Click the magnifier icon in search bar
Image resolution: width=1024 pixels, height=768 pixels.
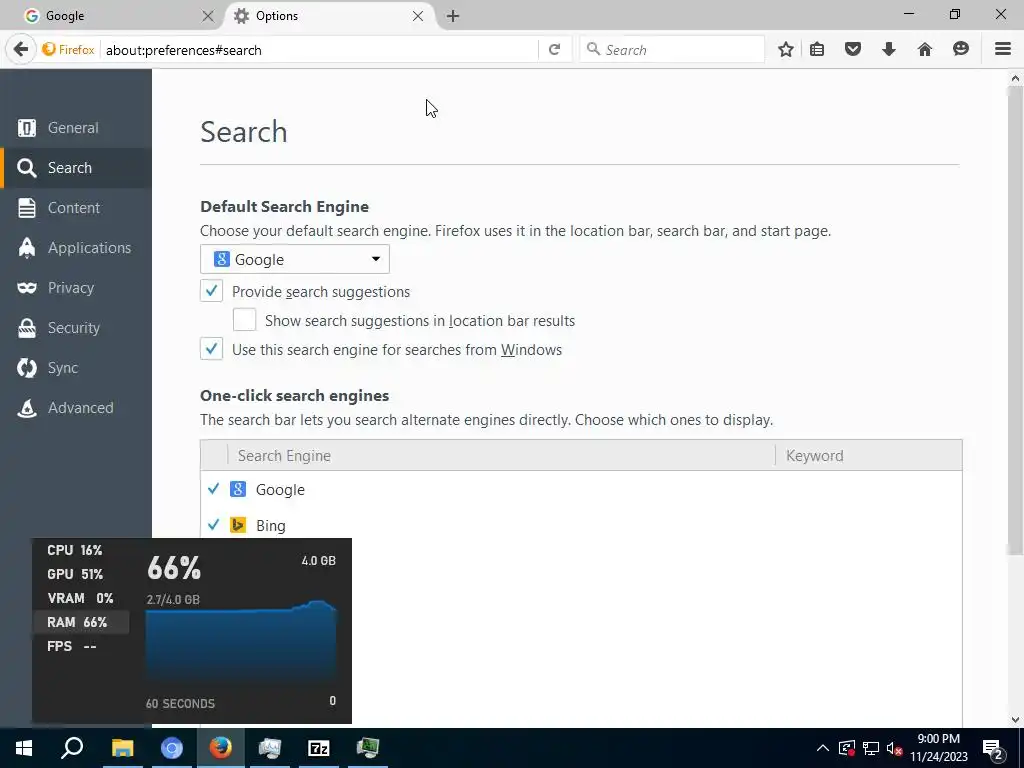pyautogui.click(x=593, y=50)
